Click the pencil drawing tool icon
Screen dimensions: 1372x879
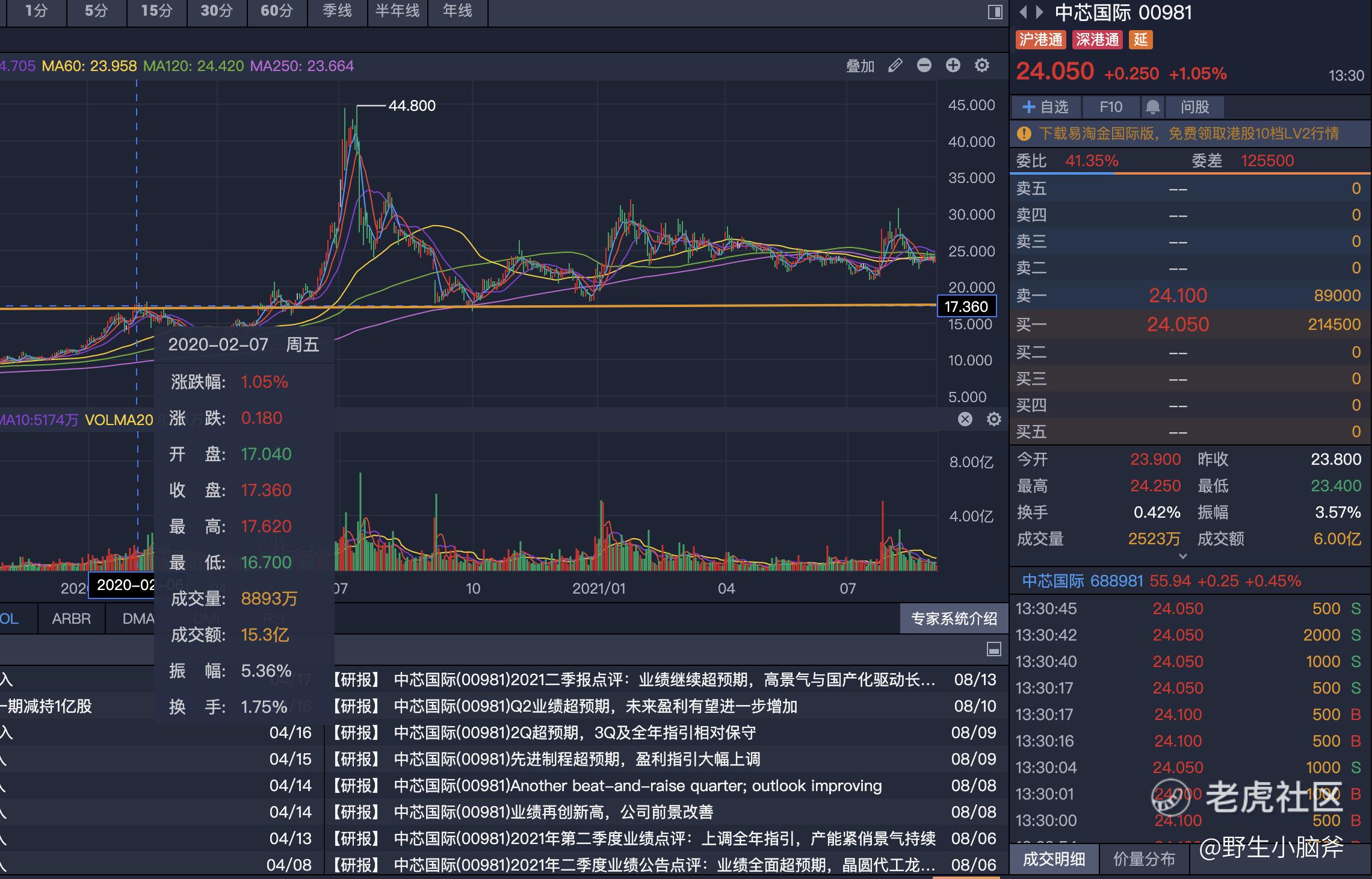pyautogui.click(x=895, y=65)
